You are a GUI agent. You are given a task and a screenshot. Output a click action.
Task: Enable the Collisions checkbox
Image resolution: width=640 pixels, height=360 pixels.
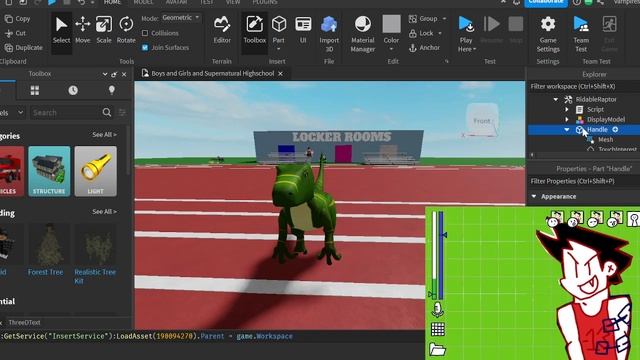(145, 33)
